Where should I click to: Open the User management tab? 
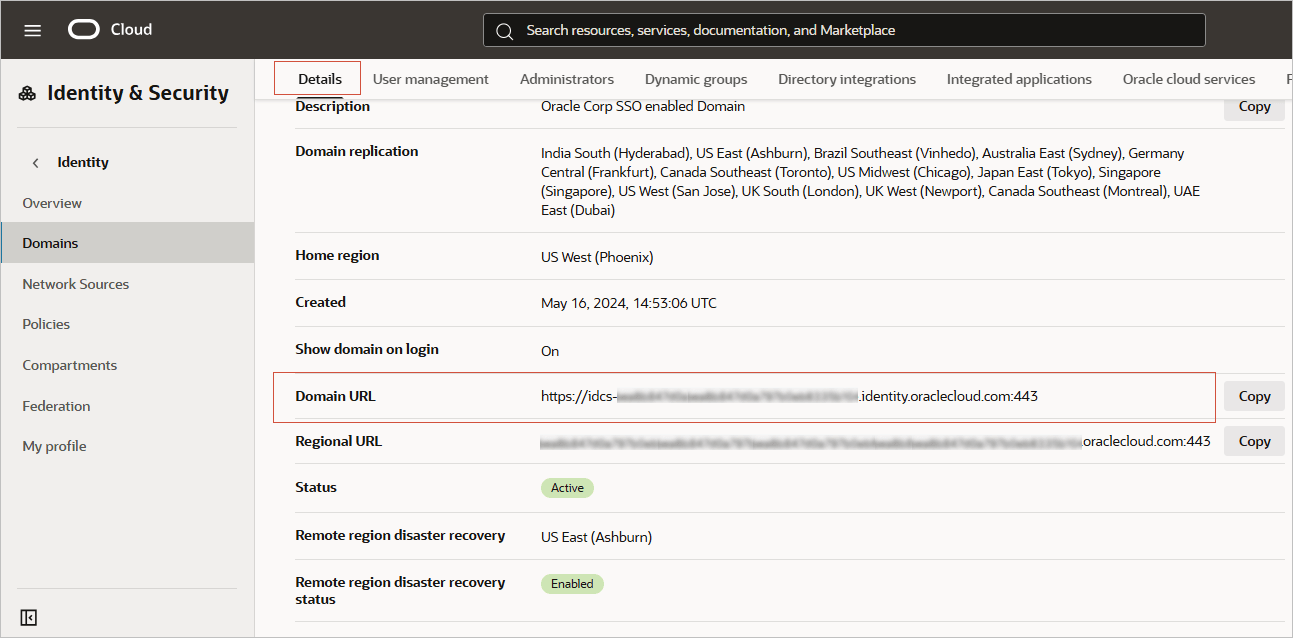[x=430, y=79]
